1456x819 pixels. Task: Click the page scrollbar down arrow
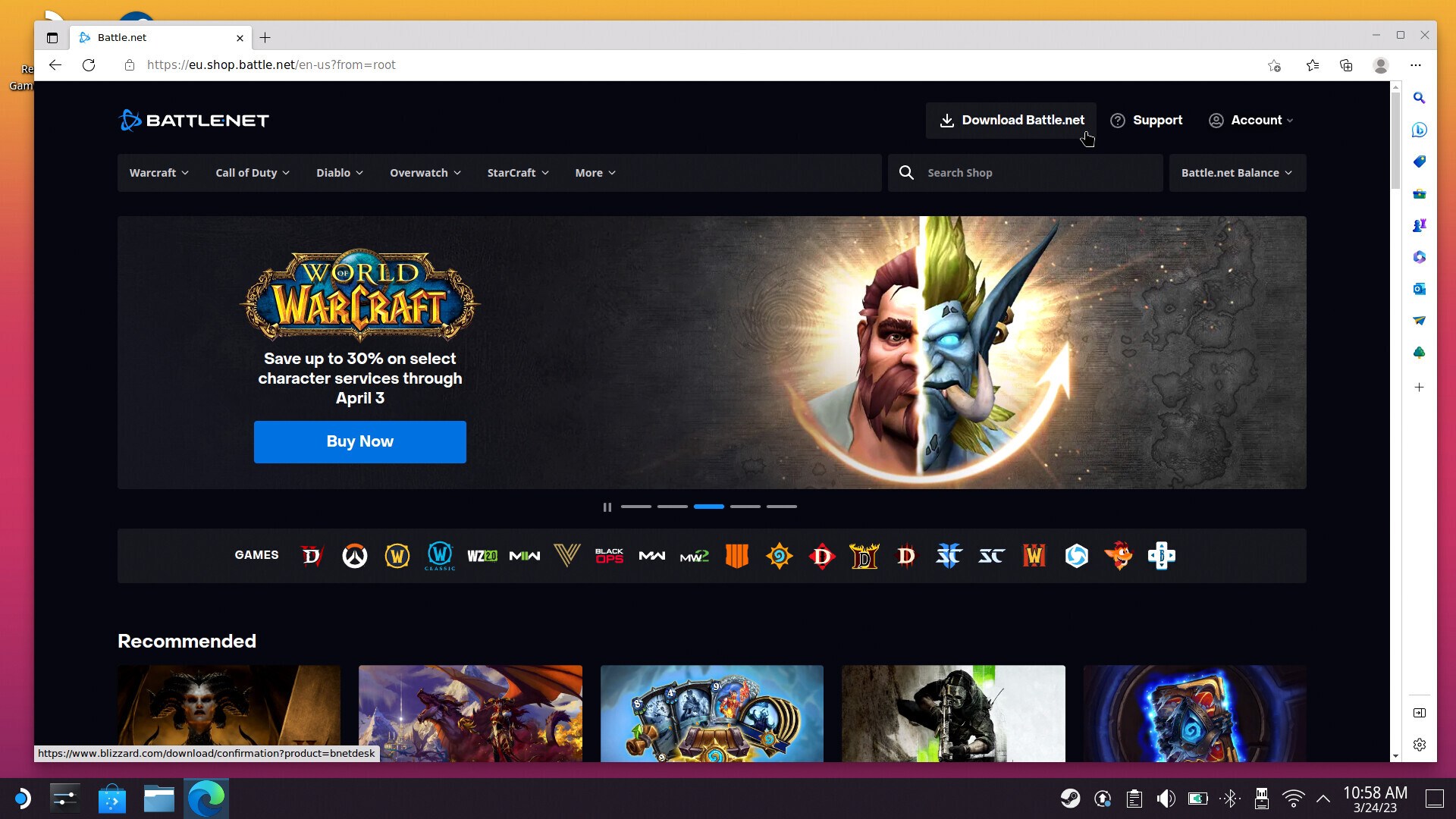[1395, 756]
